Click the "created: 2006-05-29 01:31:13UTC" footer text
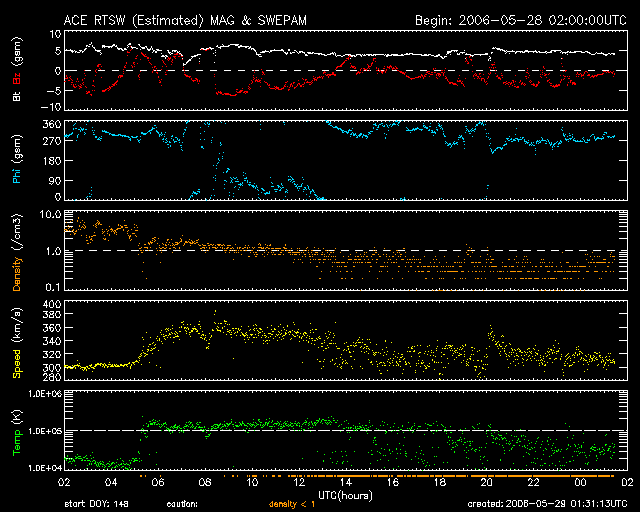This screenshot has width=640, height=512. pos(547,504)
